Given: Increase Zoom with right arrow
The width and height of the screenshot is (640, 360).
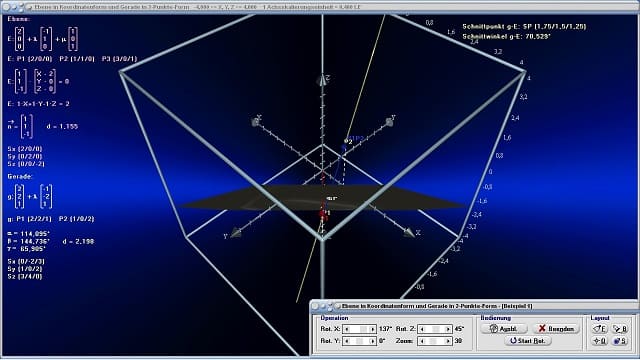Looking at the screenshot, I should pos(448,341).
